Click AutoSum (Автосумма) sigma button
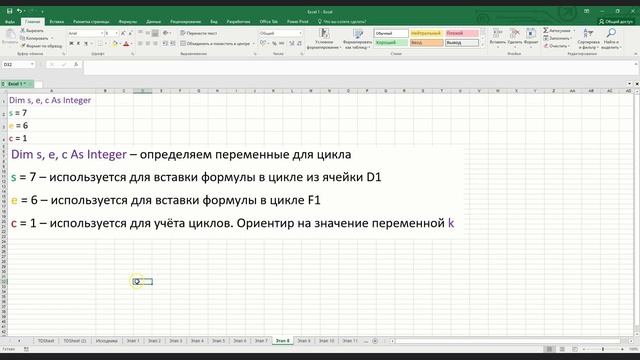This screenshot has width=640, height=360. click(558, 31)
